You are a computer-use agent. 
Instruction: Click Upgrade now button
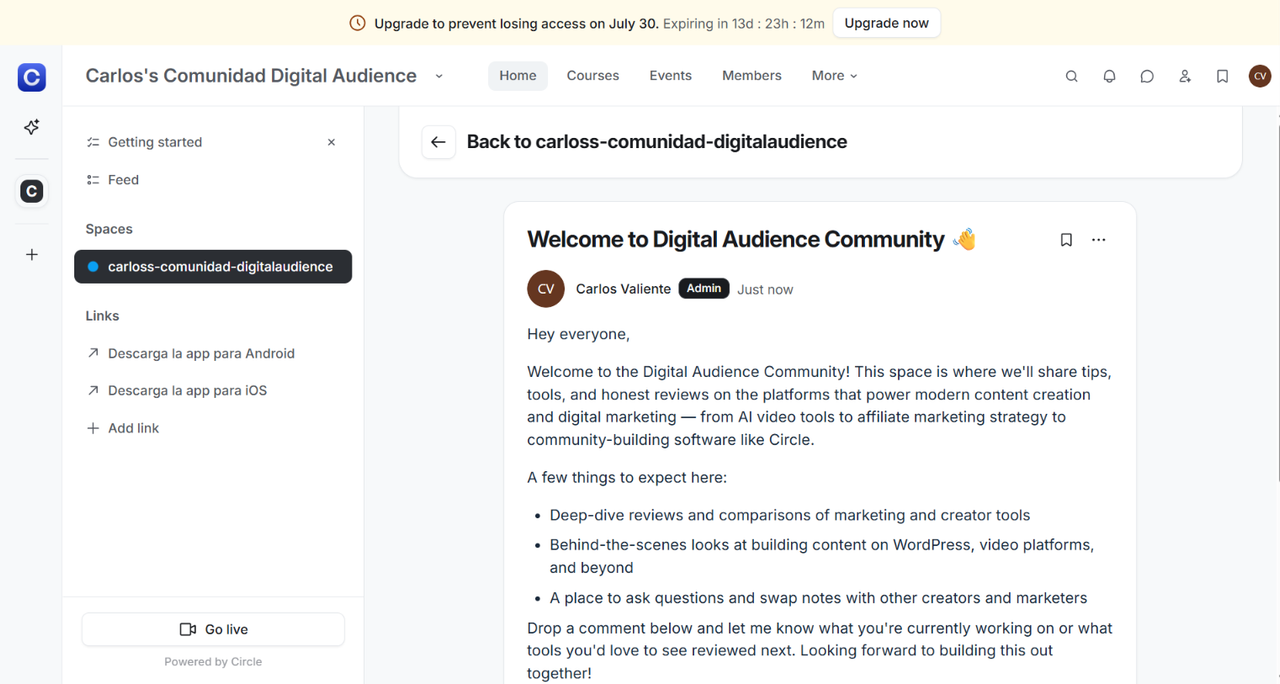(886, 23)
